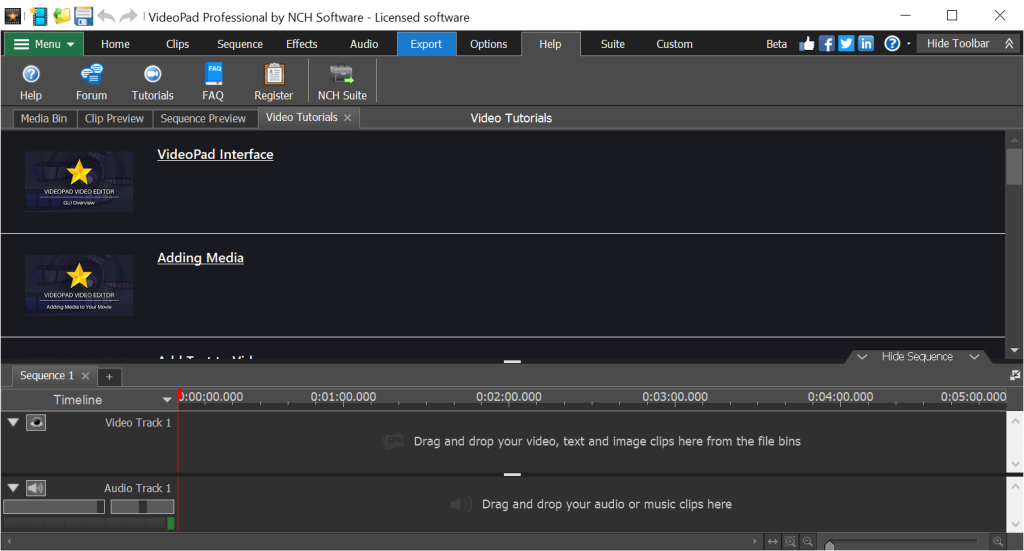The width and height of the screenshot is (1024, 551).
Task: Open the Media Bin tab
Action: 44,118
